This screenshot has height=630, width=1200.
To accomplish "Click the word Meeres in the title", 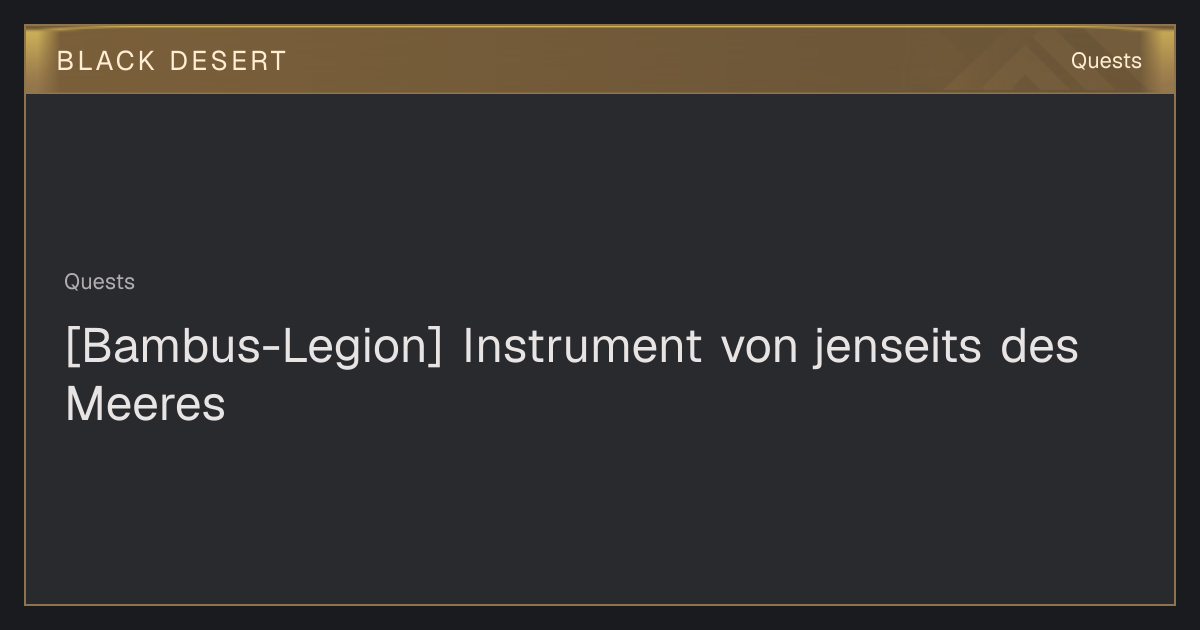I will point(145,405).
